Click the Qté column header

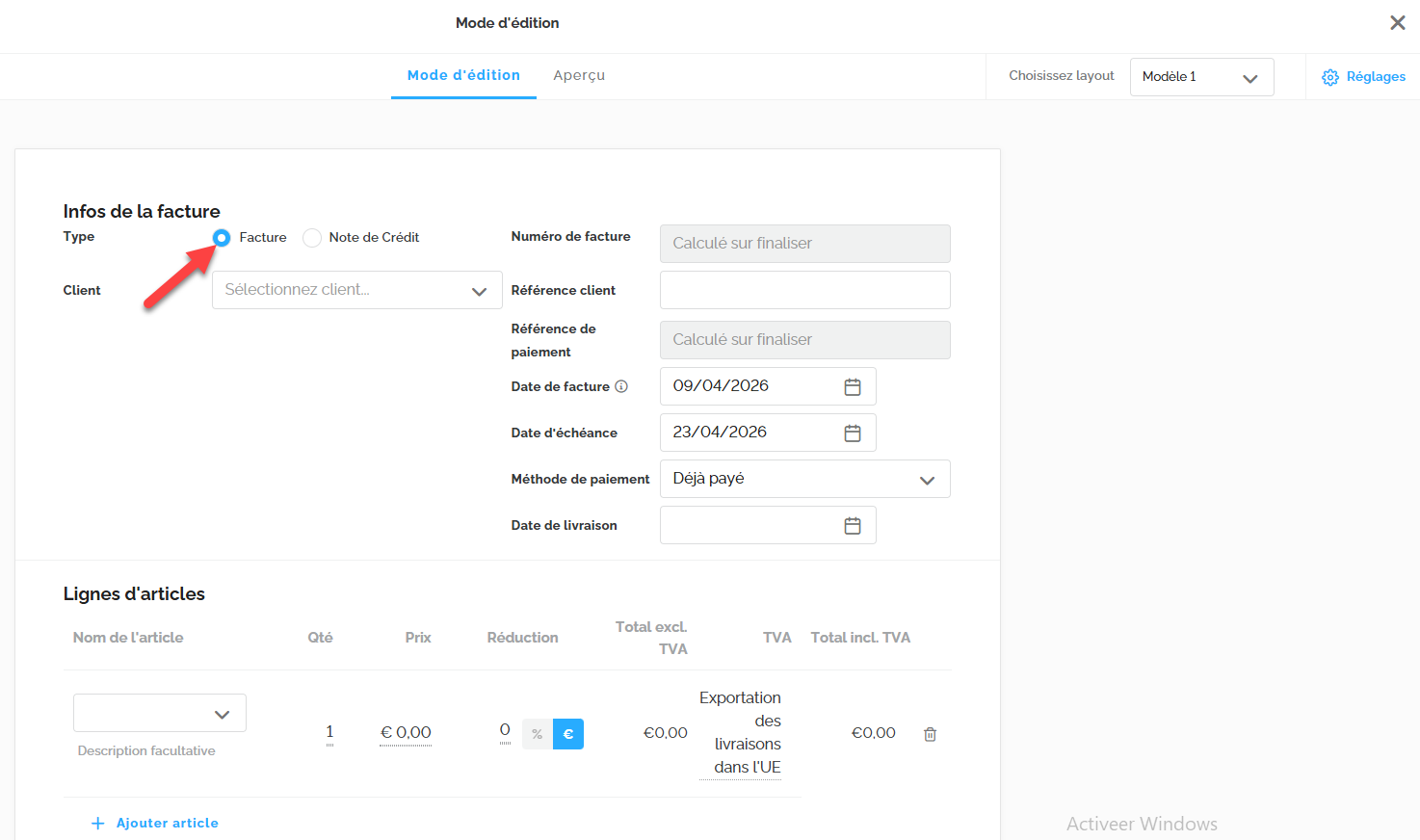click(x=320, y=638)
